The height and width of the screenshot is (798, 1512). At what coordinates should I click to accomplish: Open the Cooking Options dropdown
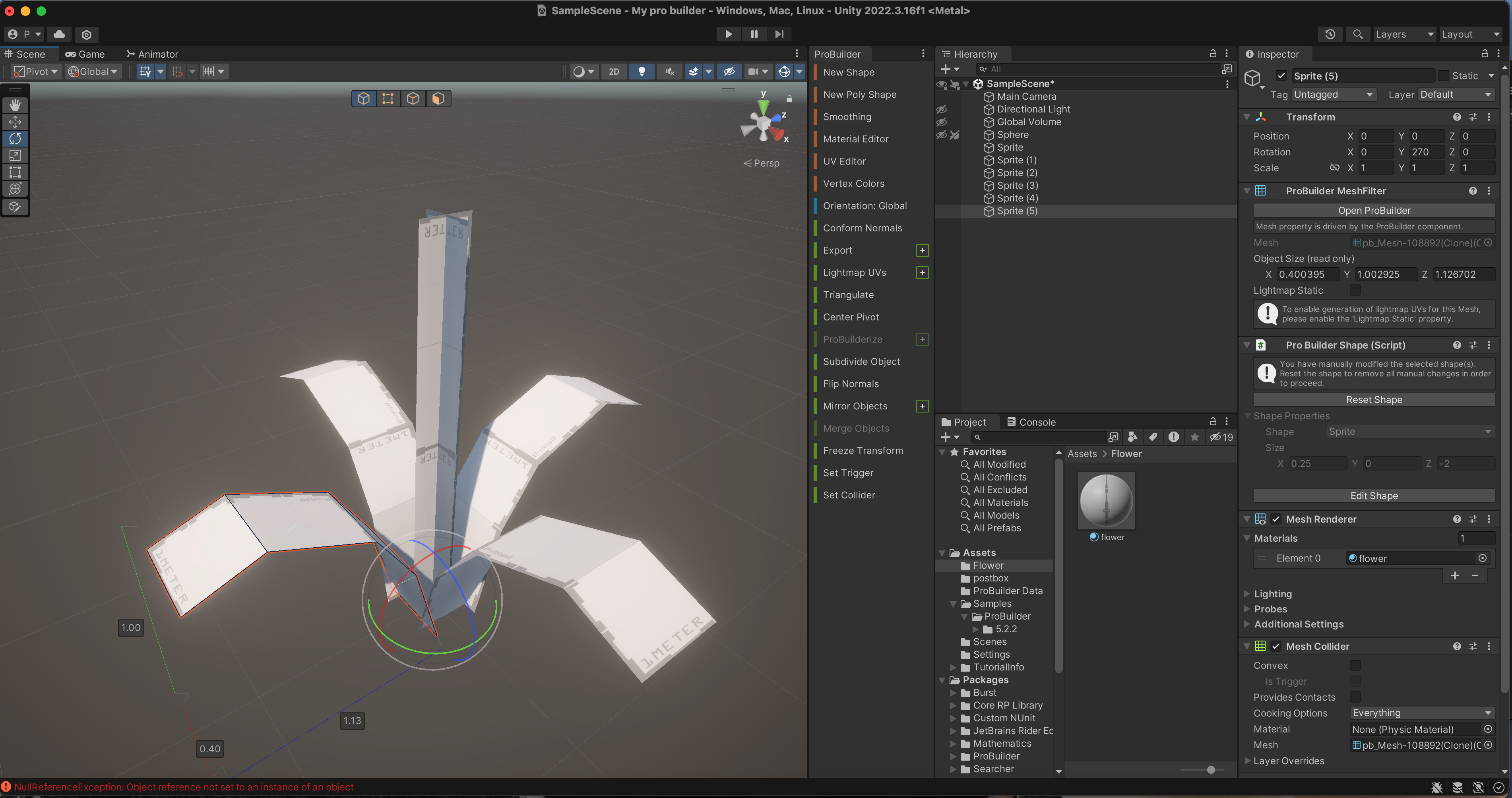coord(1421,713)
